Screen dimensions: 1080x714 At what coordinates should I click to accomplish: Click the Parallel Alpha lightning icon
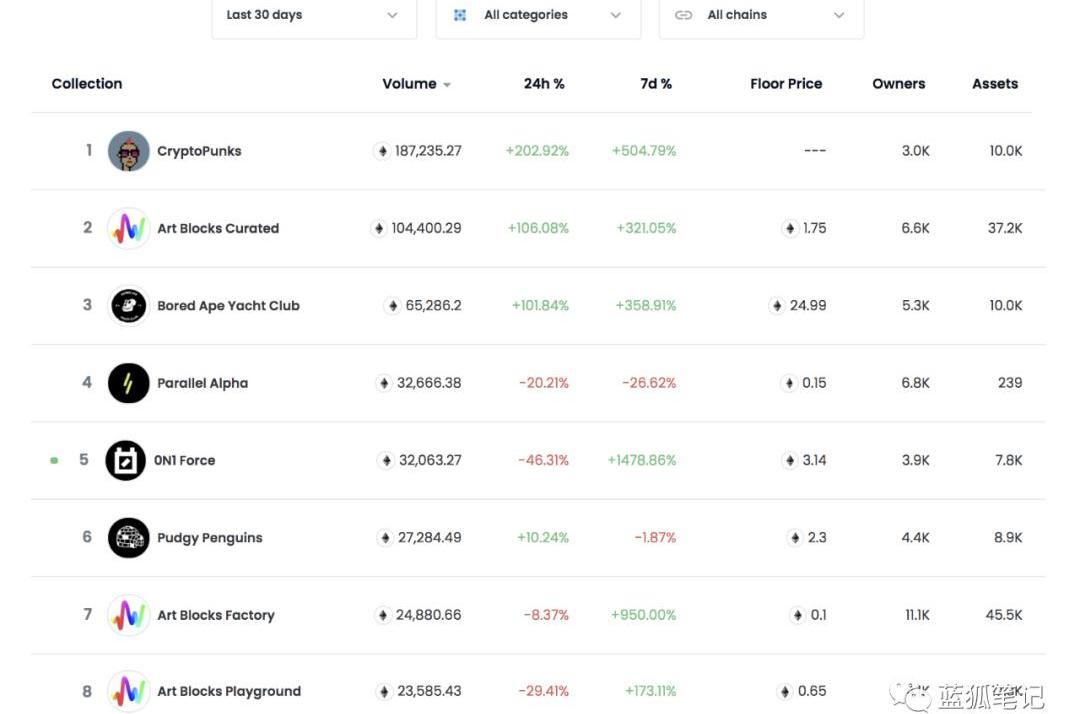pos(128,383)
